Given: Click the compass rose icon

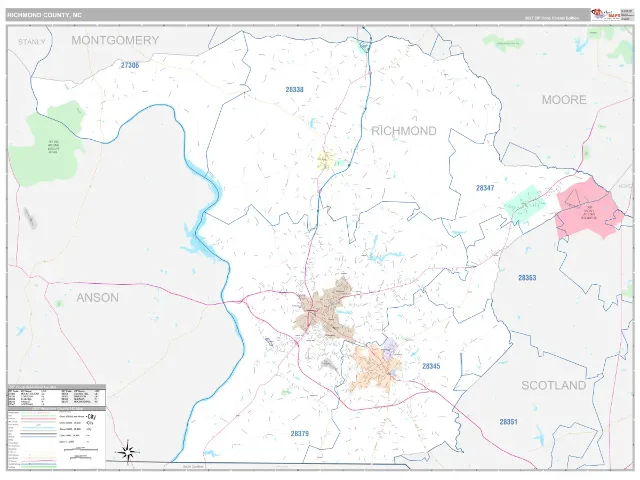Looking at the screenshot, I should 127,452.
